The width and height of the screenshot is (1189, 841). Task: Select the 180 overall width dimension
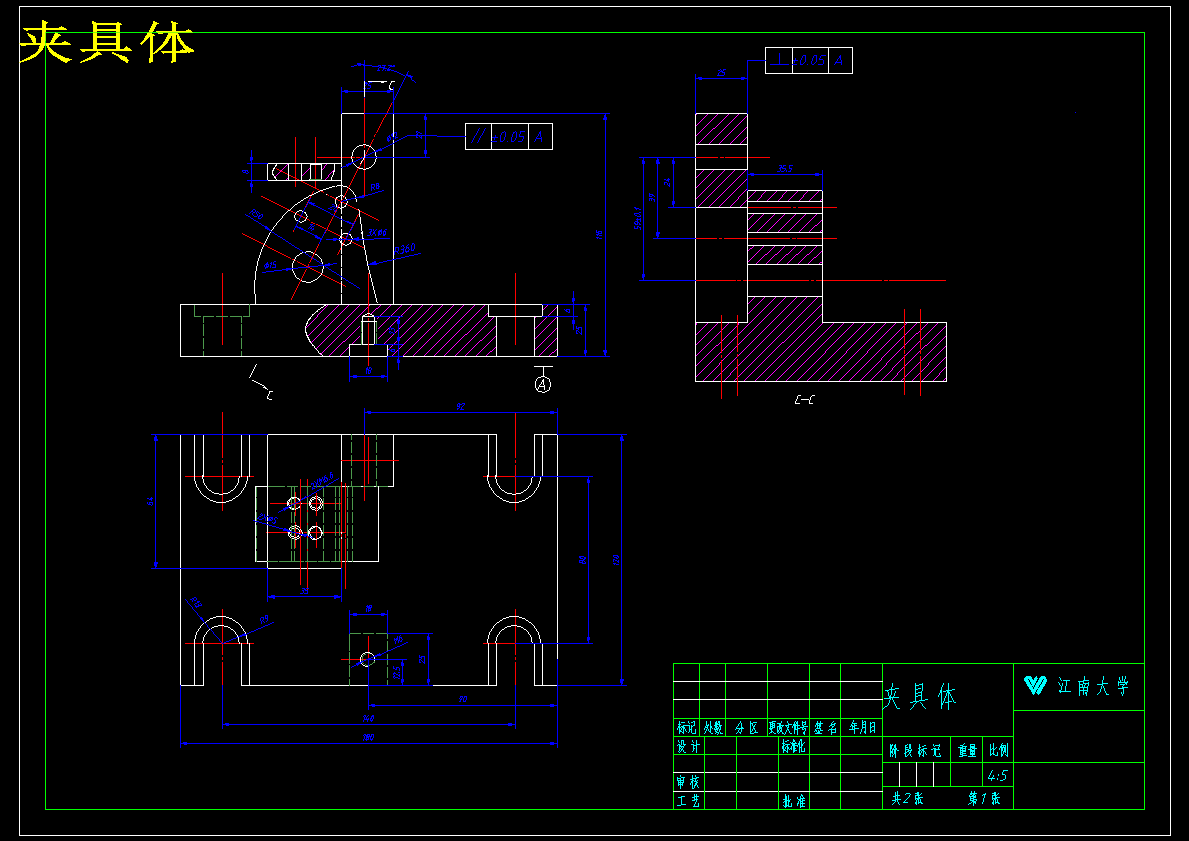[x=368, y=737]
